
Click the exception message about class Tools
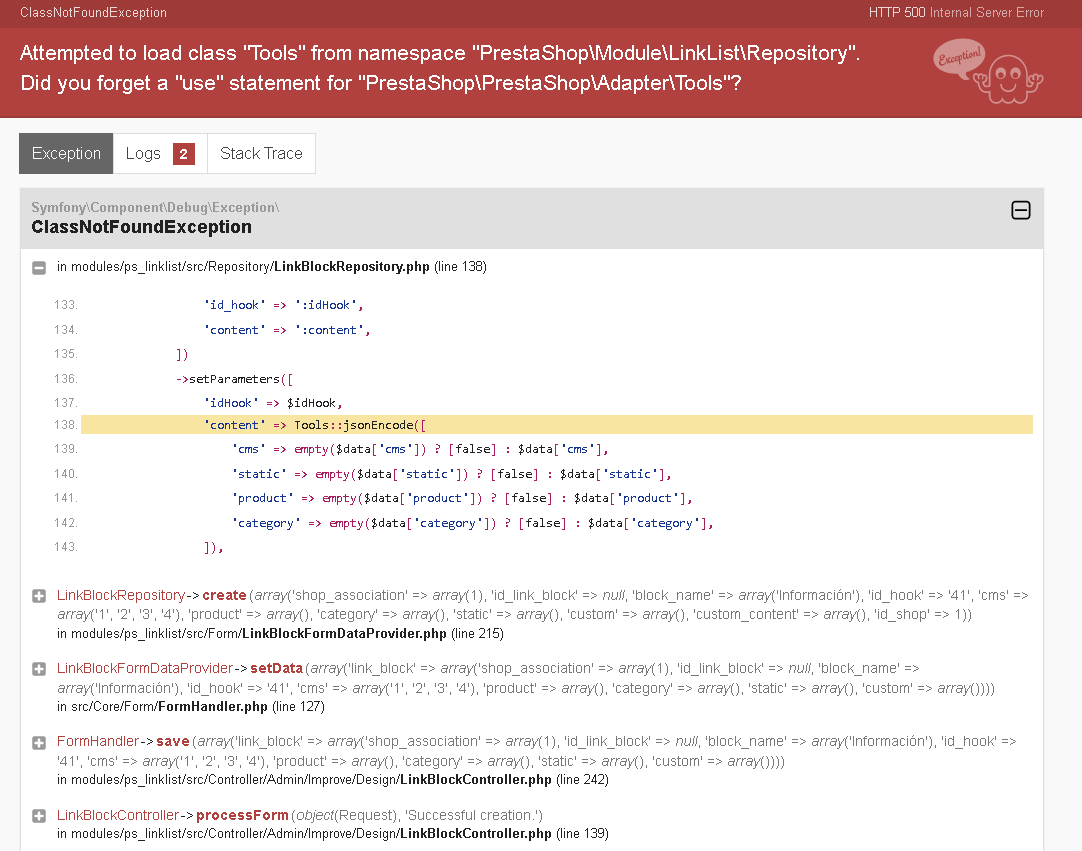click(x=440, y=68)
